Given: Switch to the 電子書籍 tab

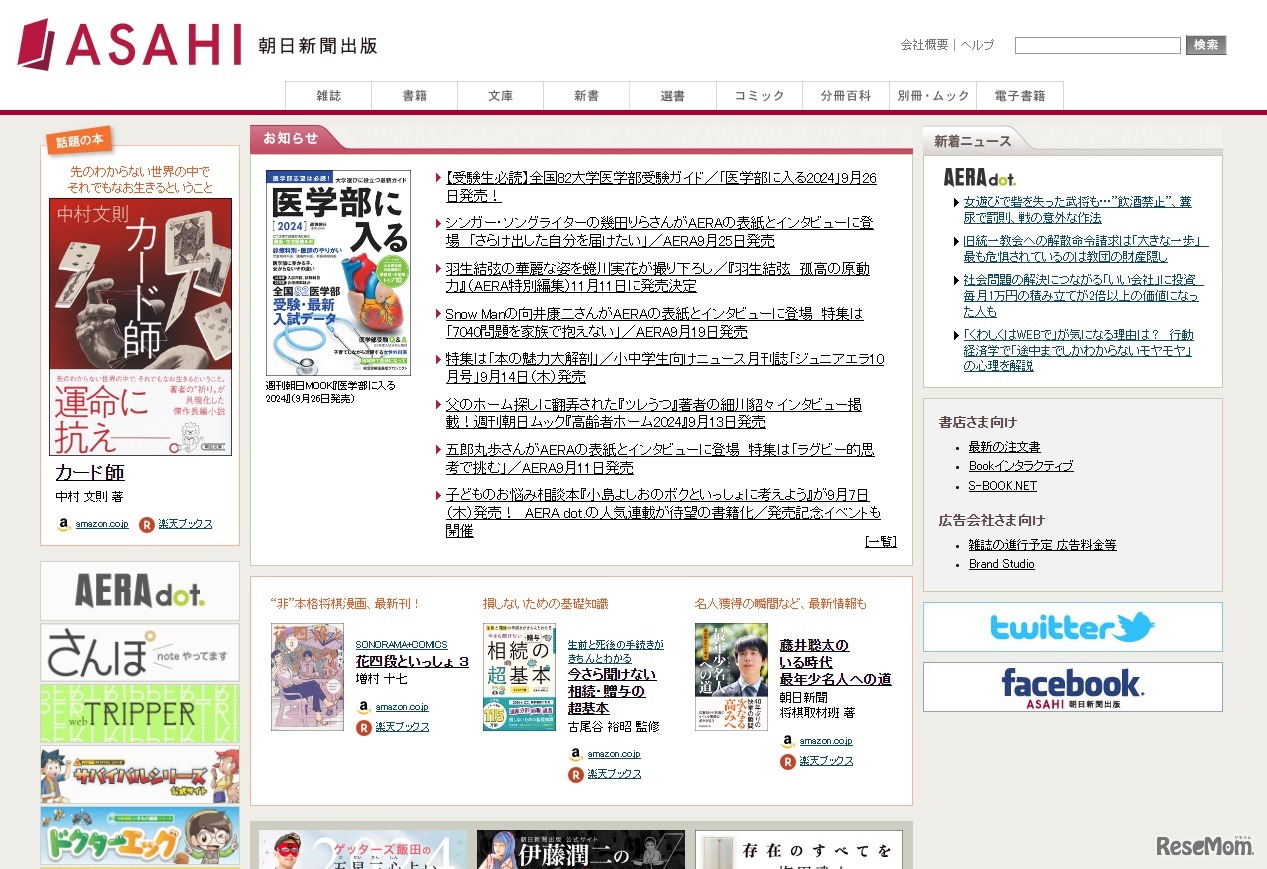Looking at the screenshot, I should tap(1019, 95).
